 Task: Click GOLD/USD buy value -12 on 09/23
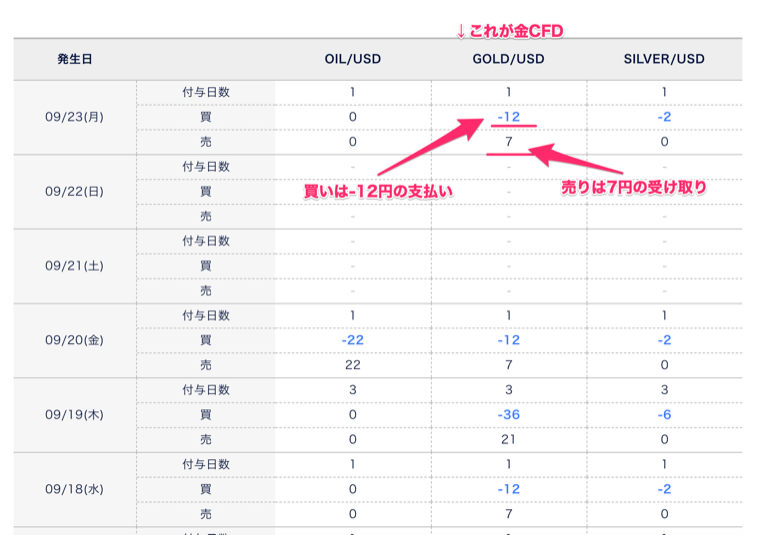coord(508,117)
